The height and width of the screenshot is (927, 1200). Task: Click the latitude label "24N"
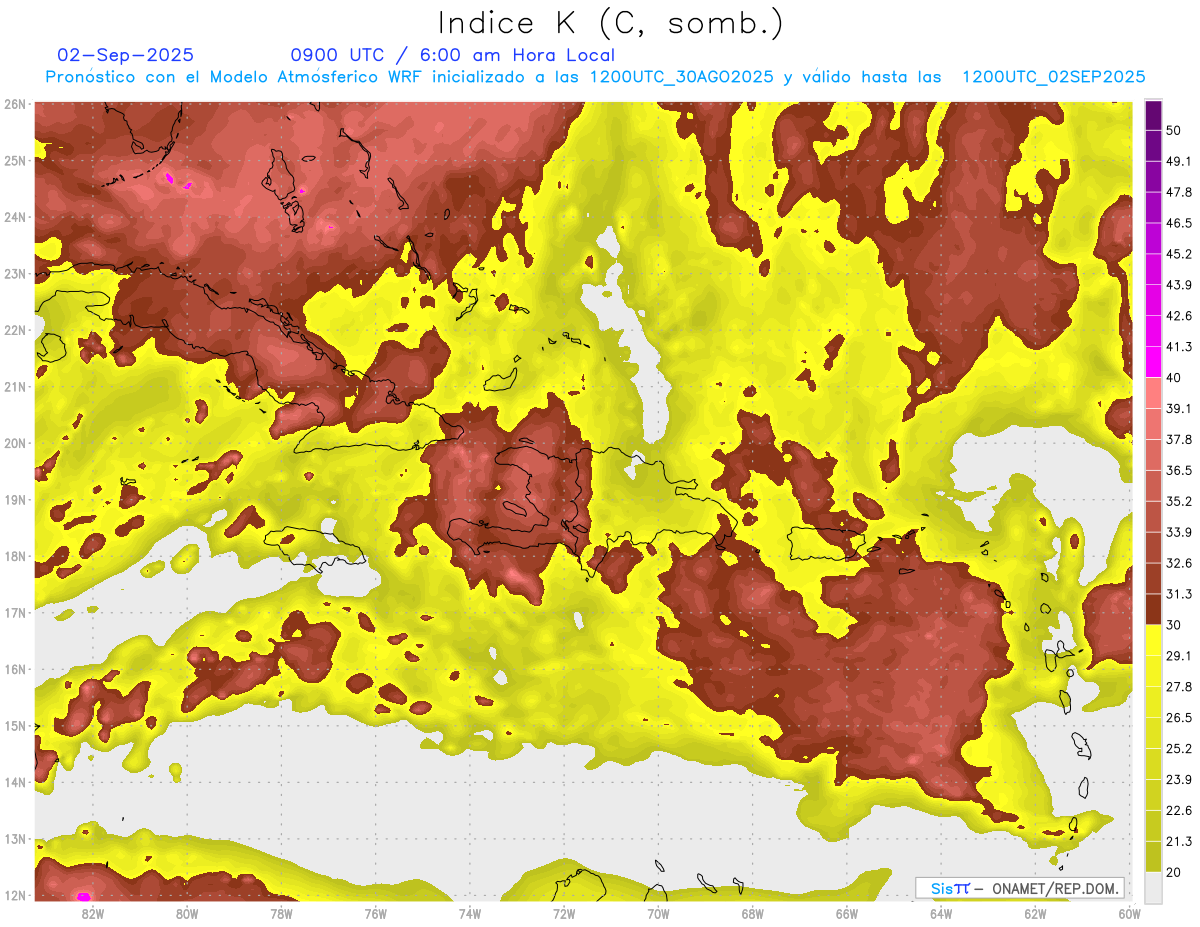coord(15,217)
